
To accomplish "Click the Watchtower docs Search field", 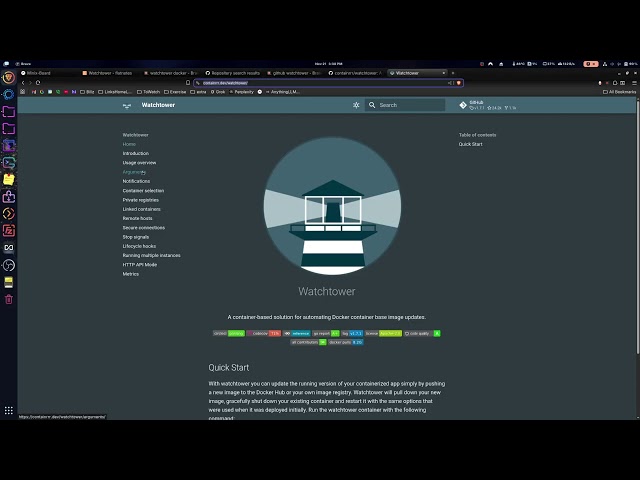I will 405,105.
